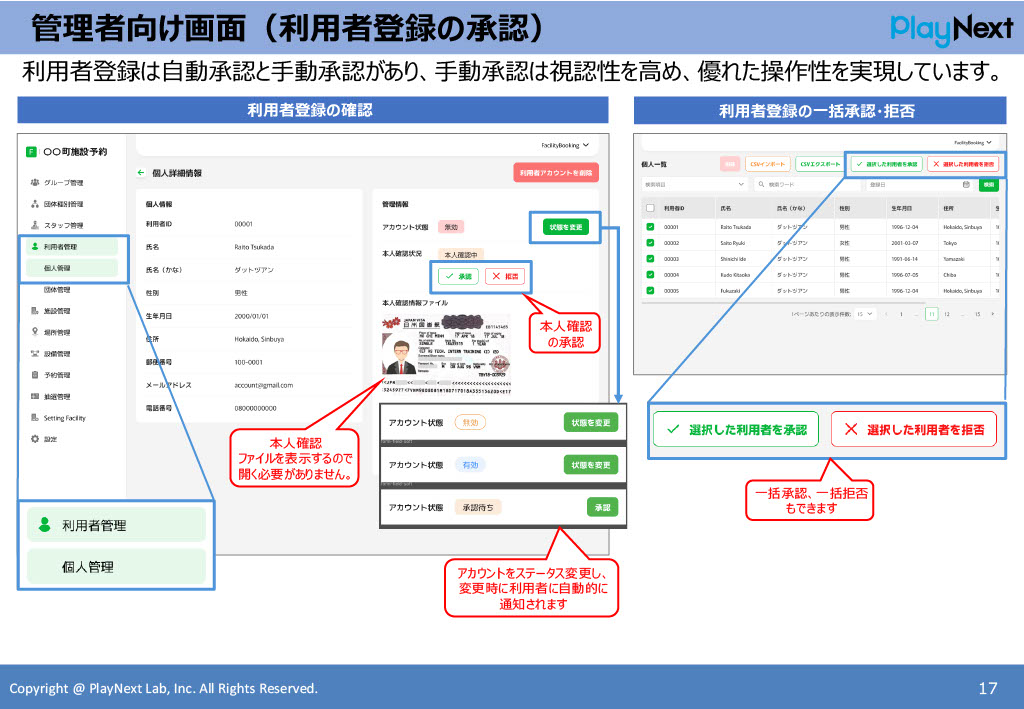Click the magnifier icon in the 検索ワード field
The width and height of the screenshot is (1024, 709).
tap(762, 184)
